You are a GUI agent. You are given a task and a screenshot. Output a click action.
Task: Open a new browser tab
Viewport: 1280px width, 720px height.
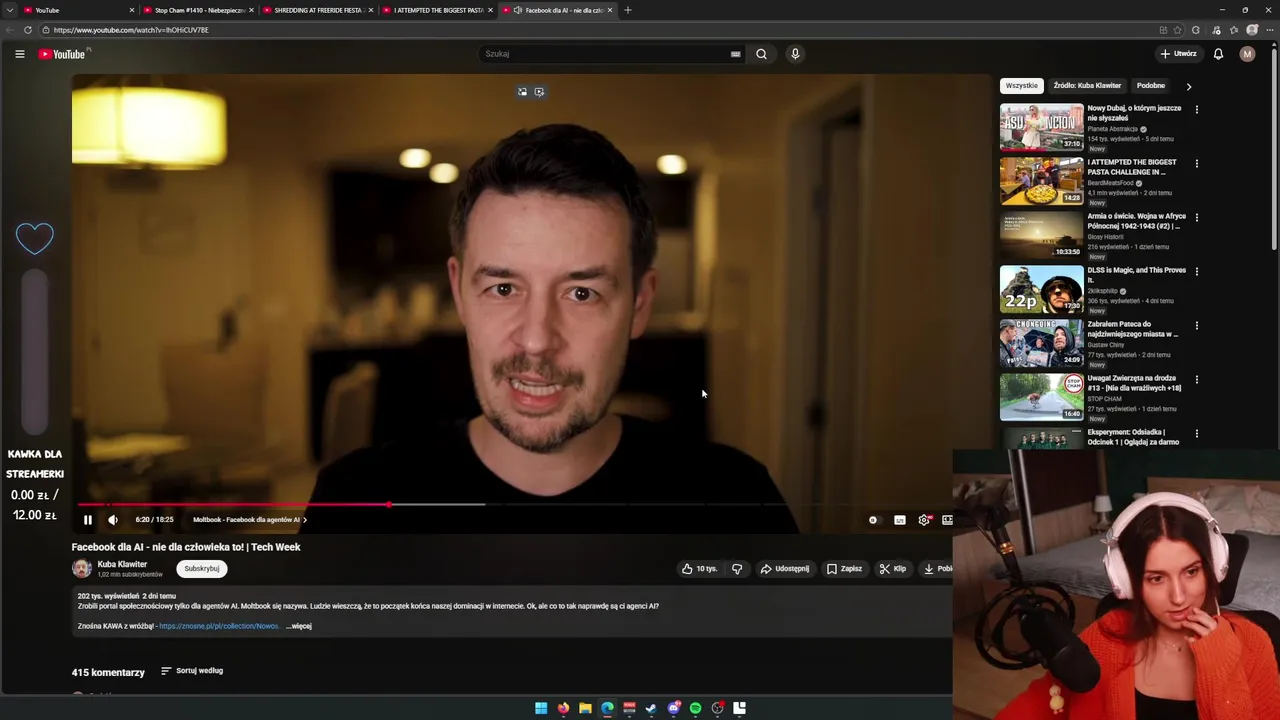point(628,10)
